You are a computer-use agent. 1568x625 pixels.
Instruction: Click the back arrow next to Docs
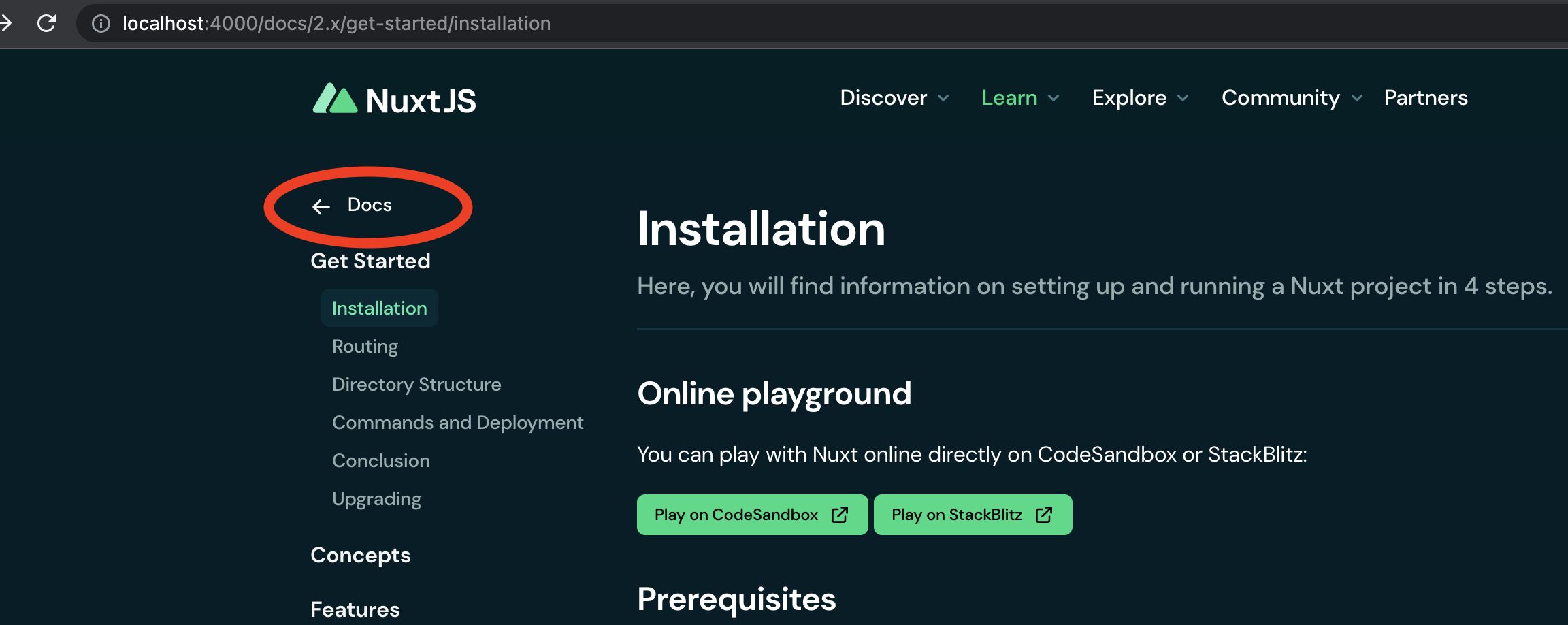coord(321,206)
